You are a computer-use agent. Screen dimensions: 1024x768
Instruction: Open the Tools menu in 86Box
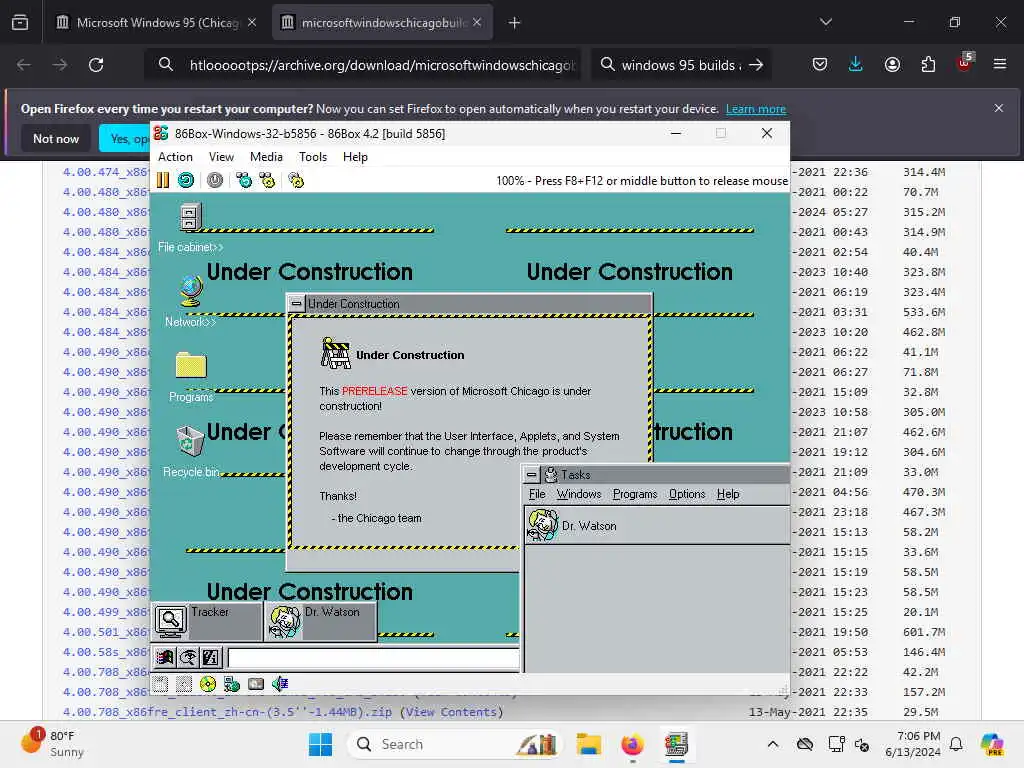pyautogui.click(x=313, y=157)
